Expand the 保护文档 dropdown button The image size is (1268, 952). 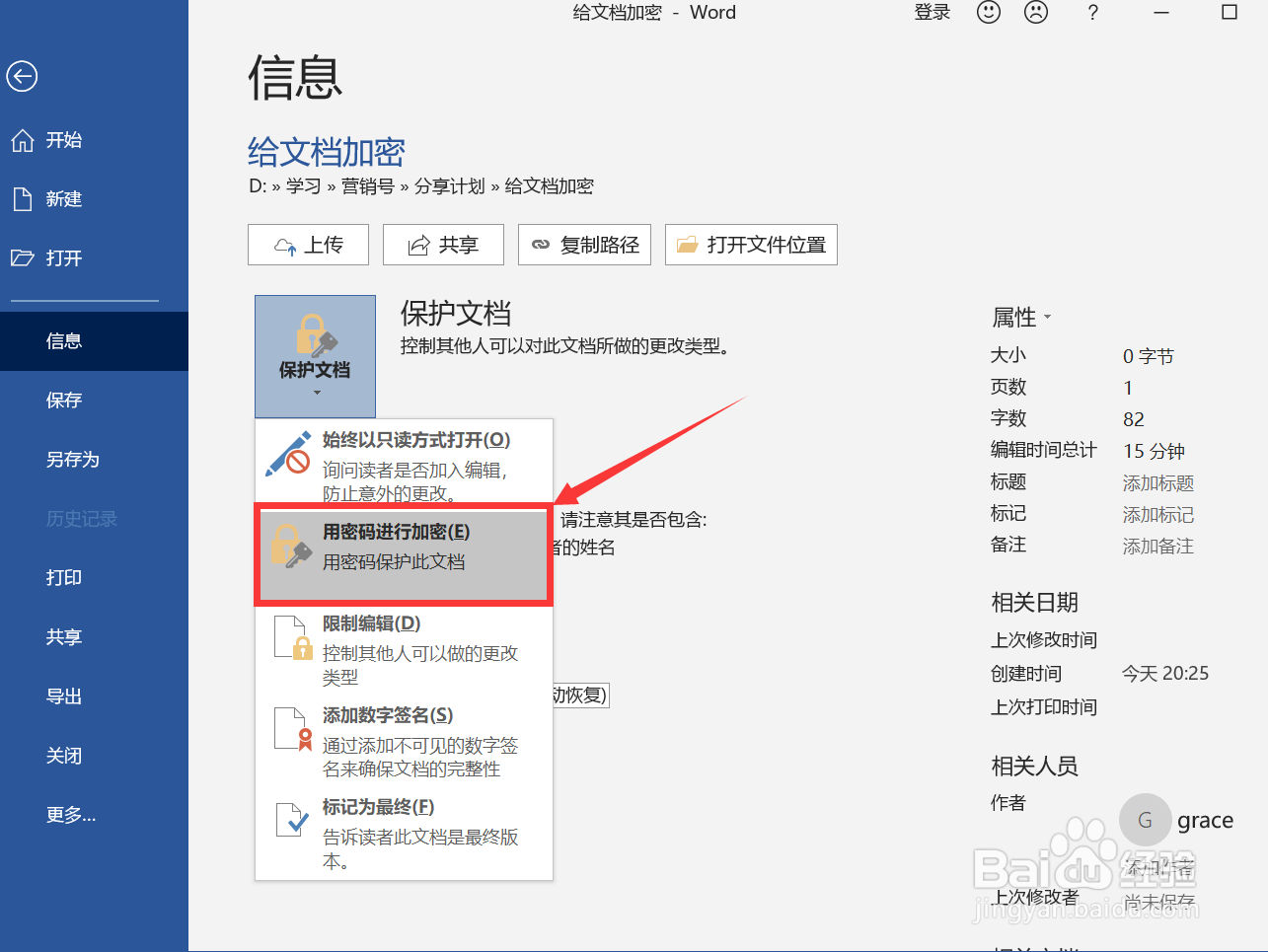[315, 356]
